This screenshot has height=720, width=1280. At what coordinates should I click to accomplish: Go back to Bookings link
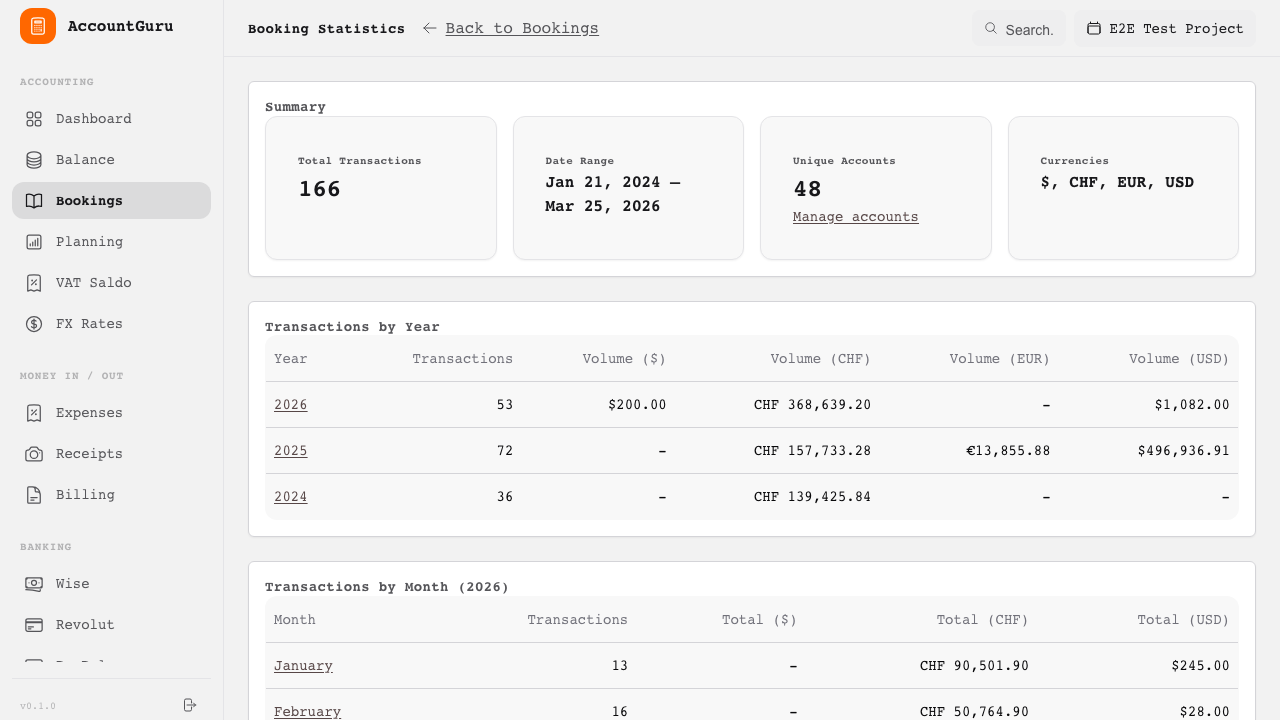(521, 28)
